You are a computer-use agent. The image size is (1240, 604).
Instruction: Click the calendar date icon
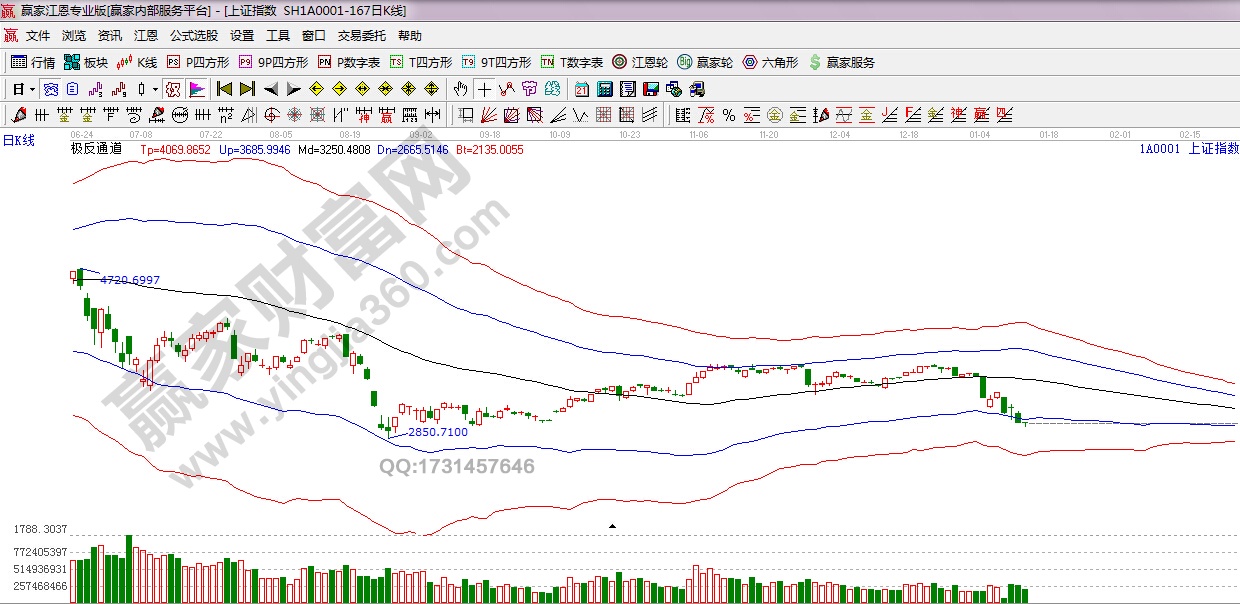pyautogui.click(x=581, y=89)
